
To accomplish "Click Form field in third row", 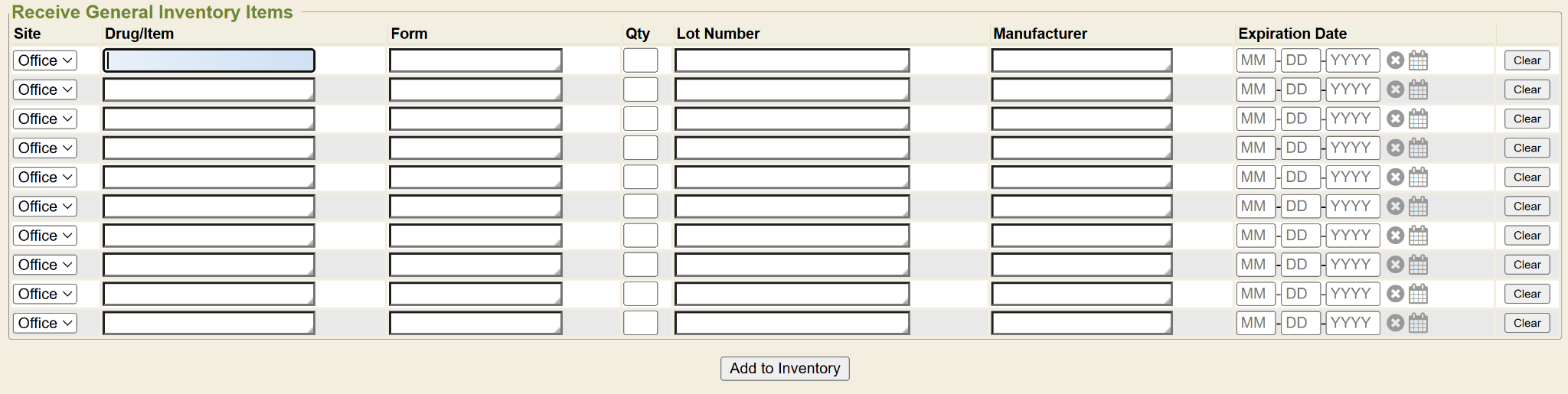I will tap(475, 119).
